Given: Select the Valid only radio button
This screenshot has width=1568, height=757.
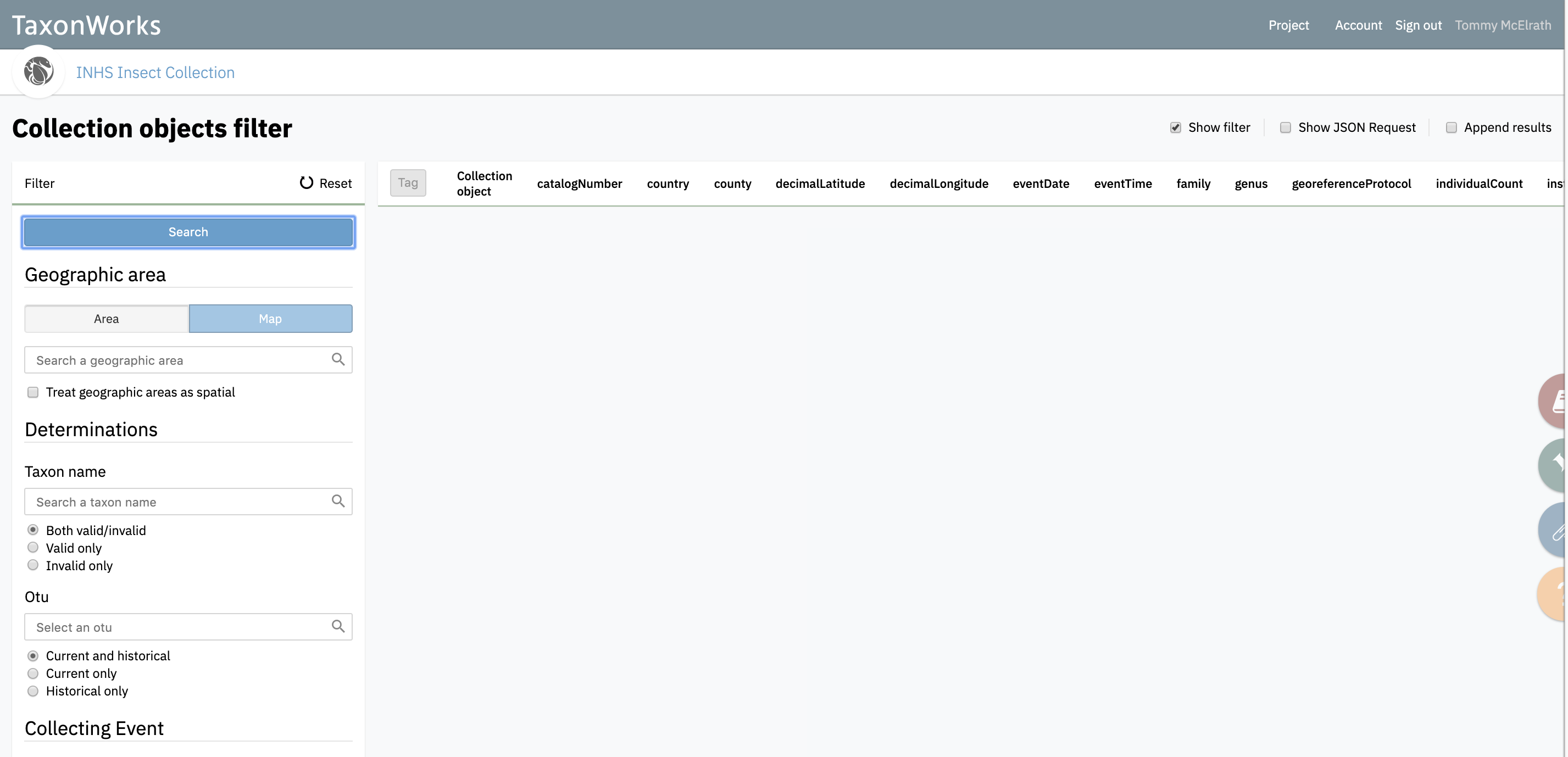Looking at the screenshot, I should coord(33,547).
